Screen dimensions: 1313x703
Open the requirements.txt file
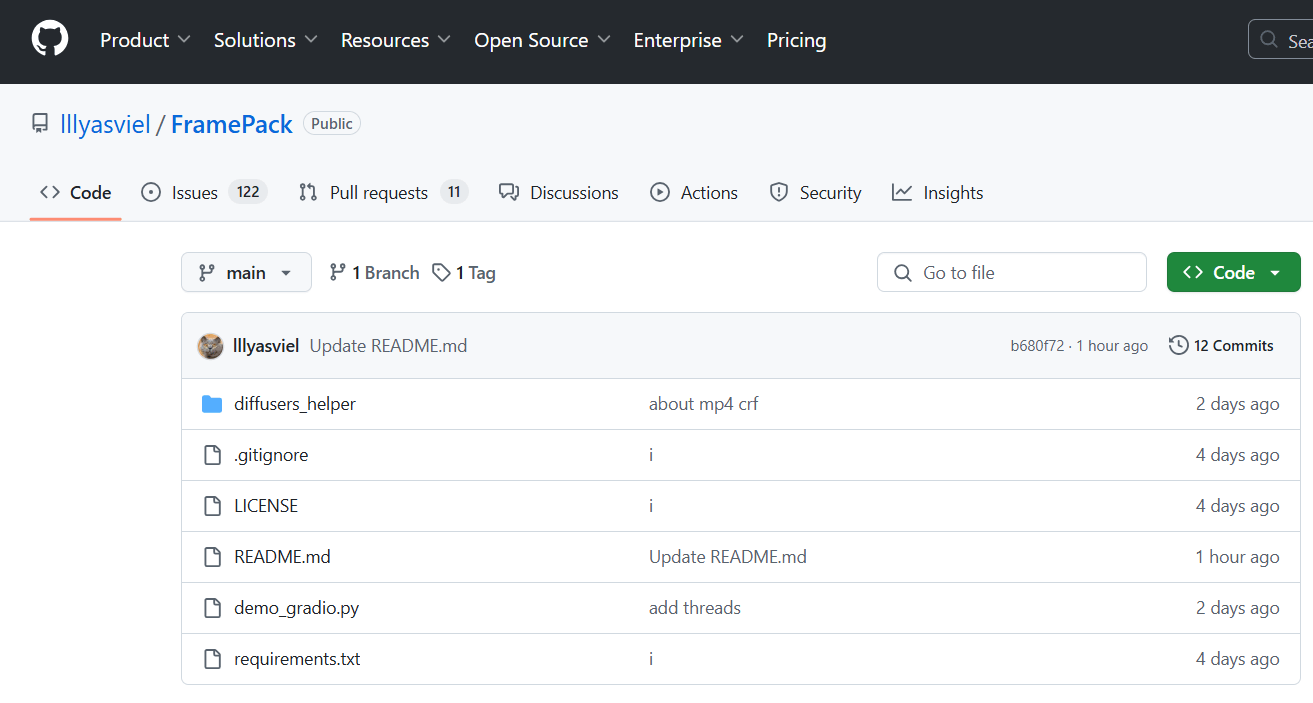click(297, 659)
